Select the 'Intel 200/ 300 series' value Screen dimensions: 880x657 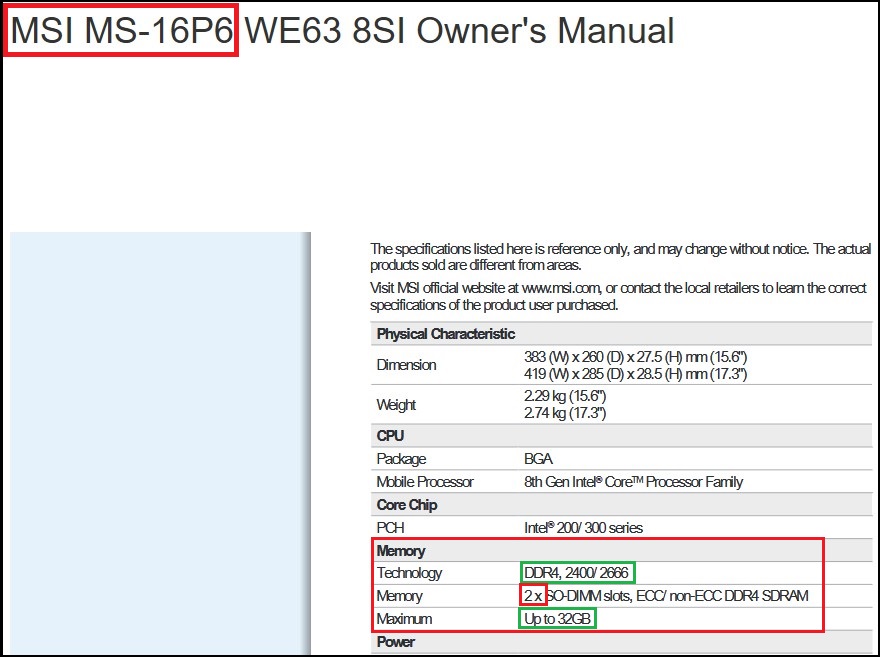pos(583,528)
